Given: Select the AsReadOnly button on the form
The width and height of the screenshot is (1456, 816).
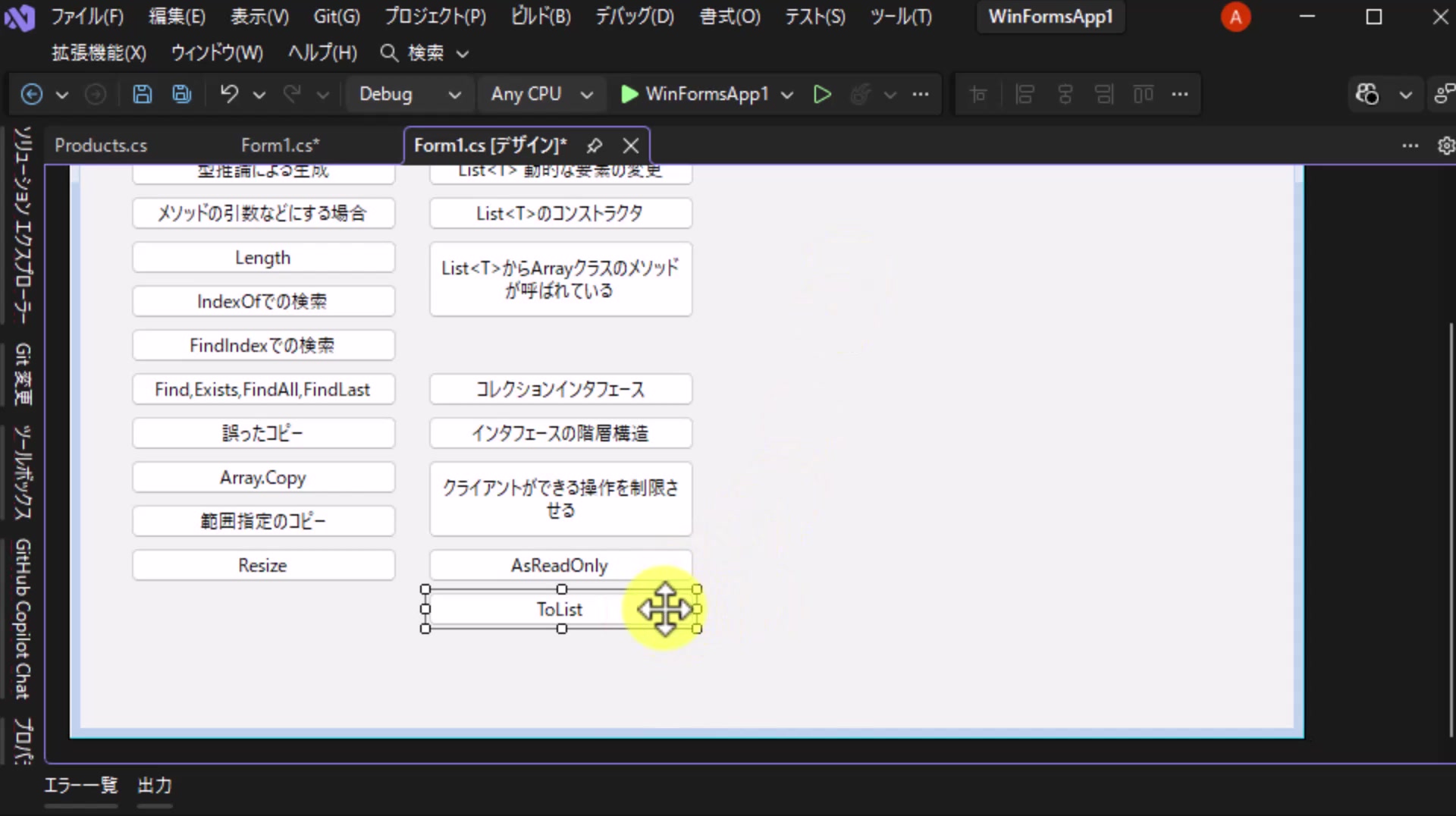Looking at the screenshot, I should [x=560, y=566].
